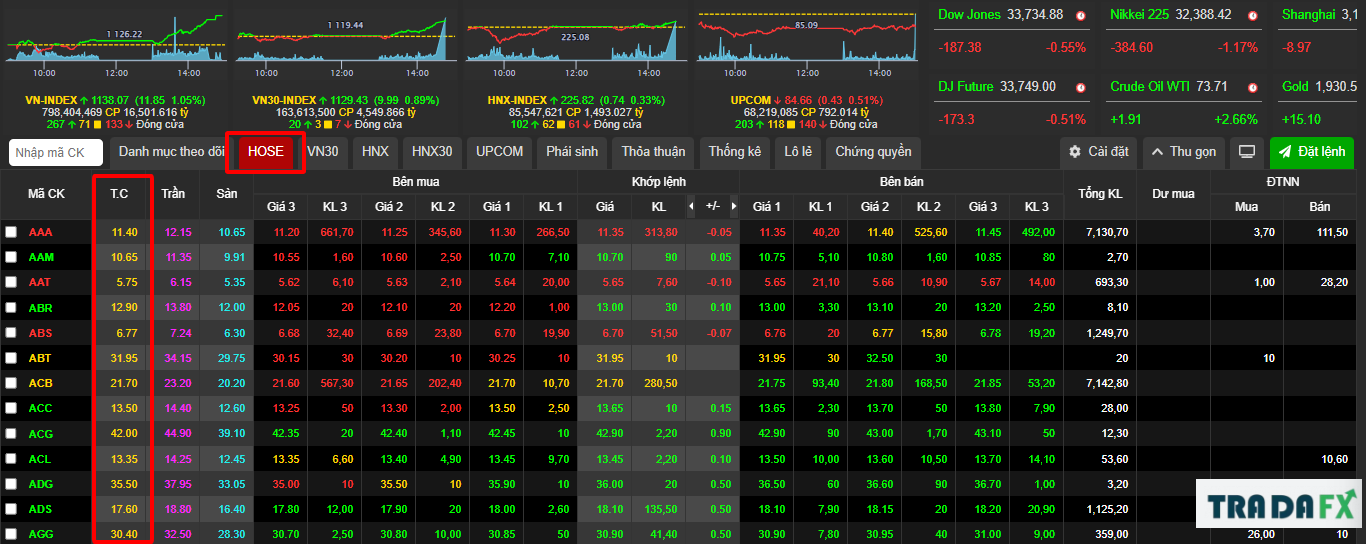This screenshot has height=544, width=1366.
Task: Open the Thống kê tab
Action: 735,152
